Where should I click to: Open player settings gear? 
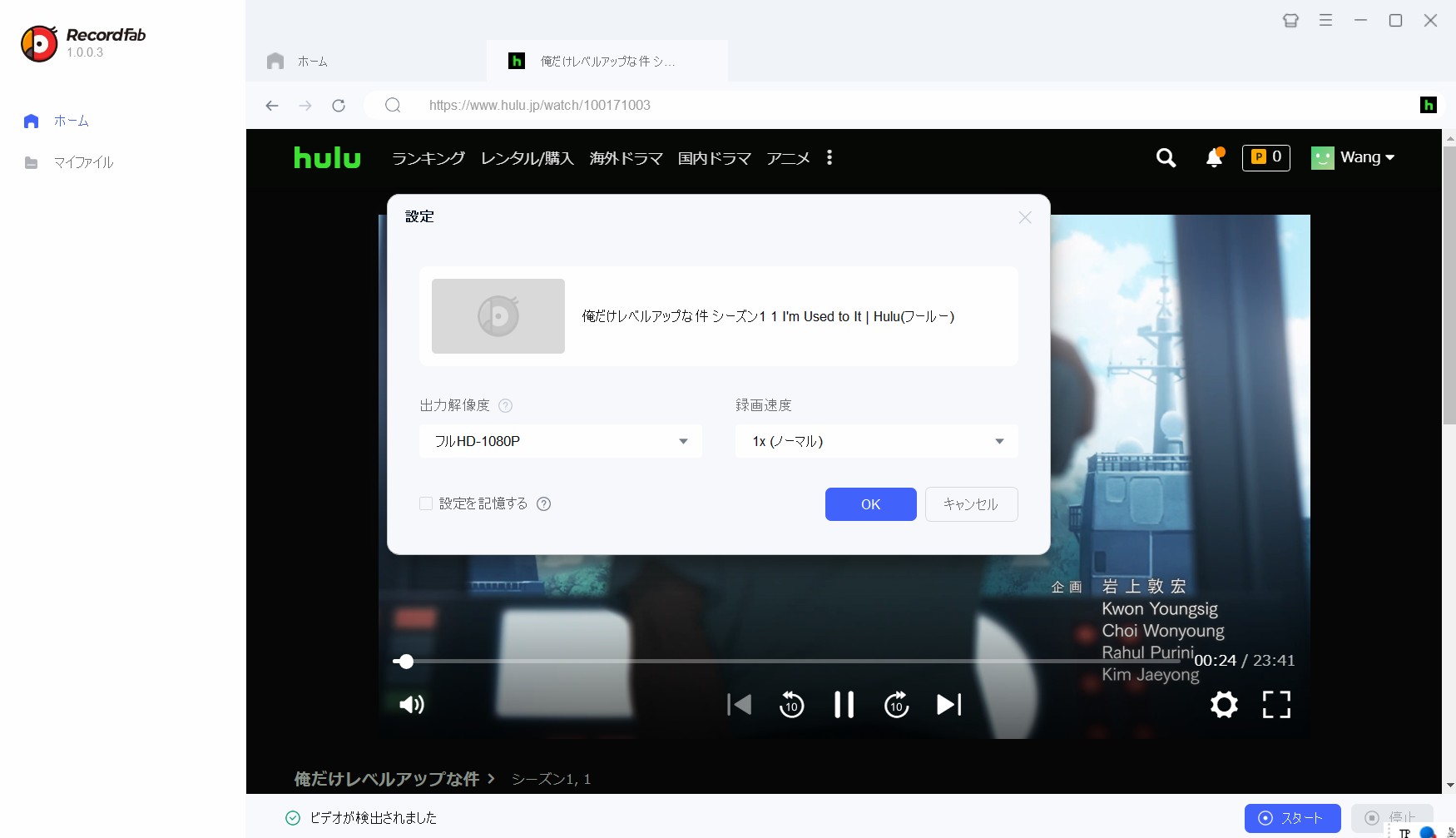[1224, 705]
